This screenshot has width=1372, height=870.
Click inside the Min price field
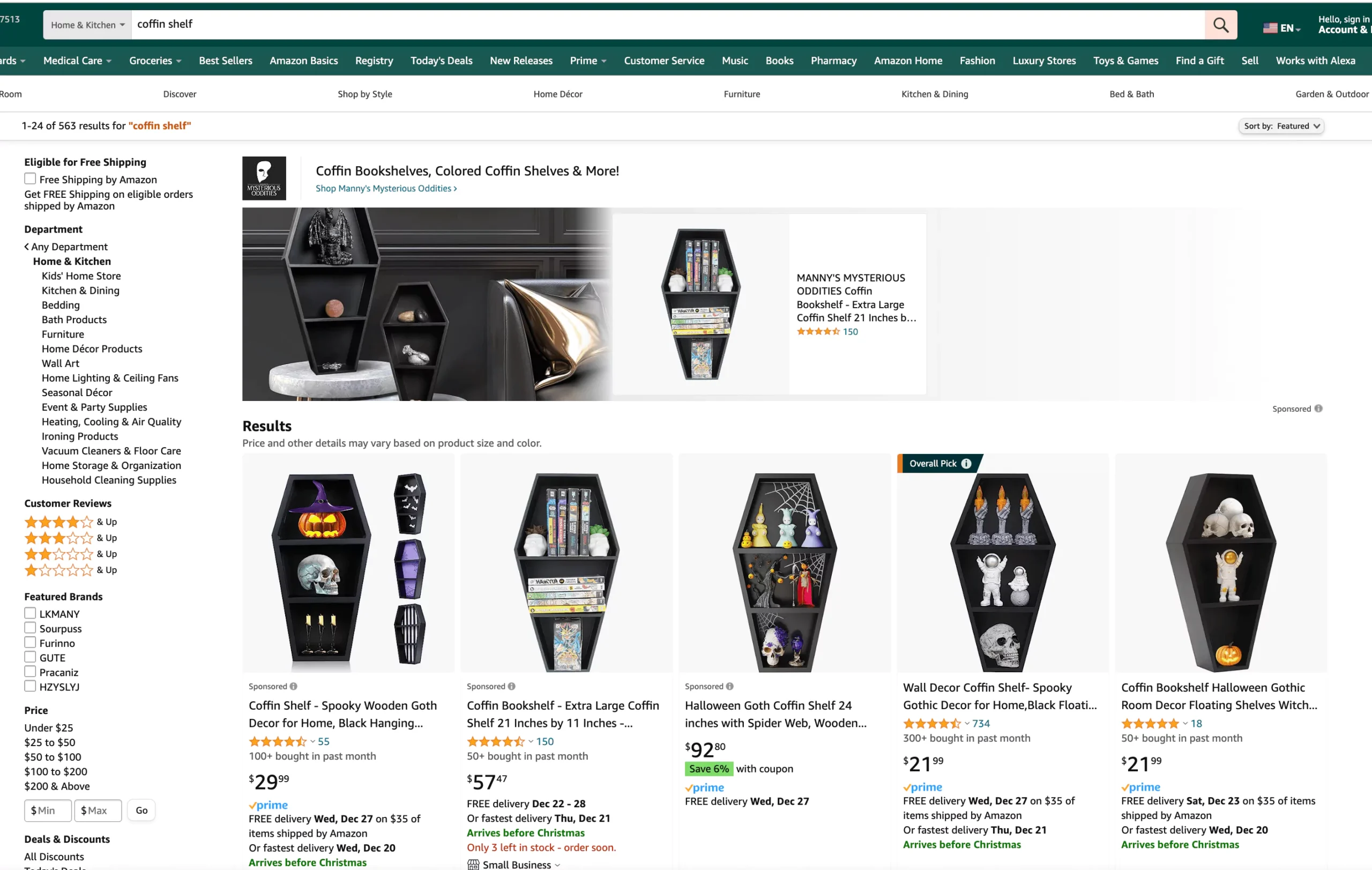click(x=48, y=810)
